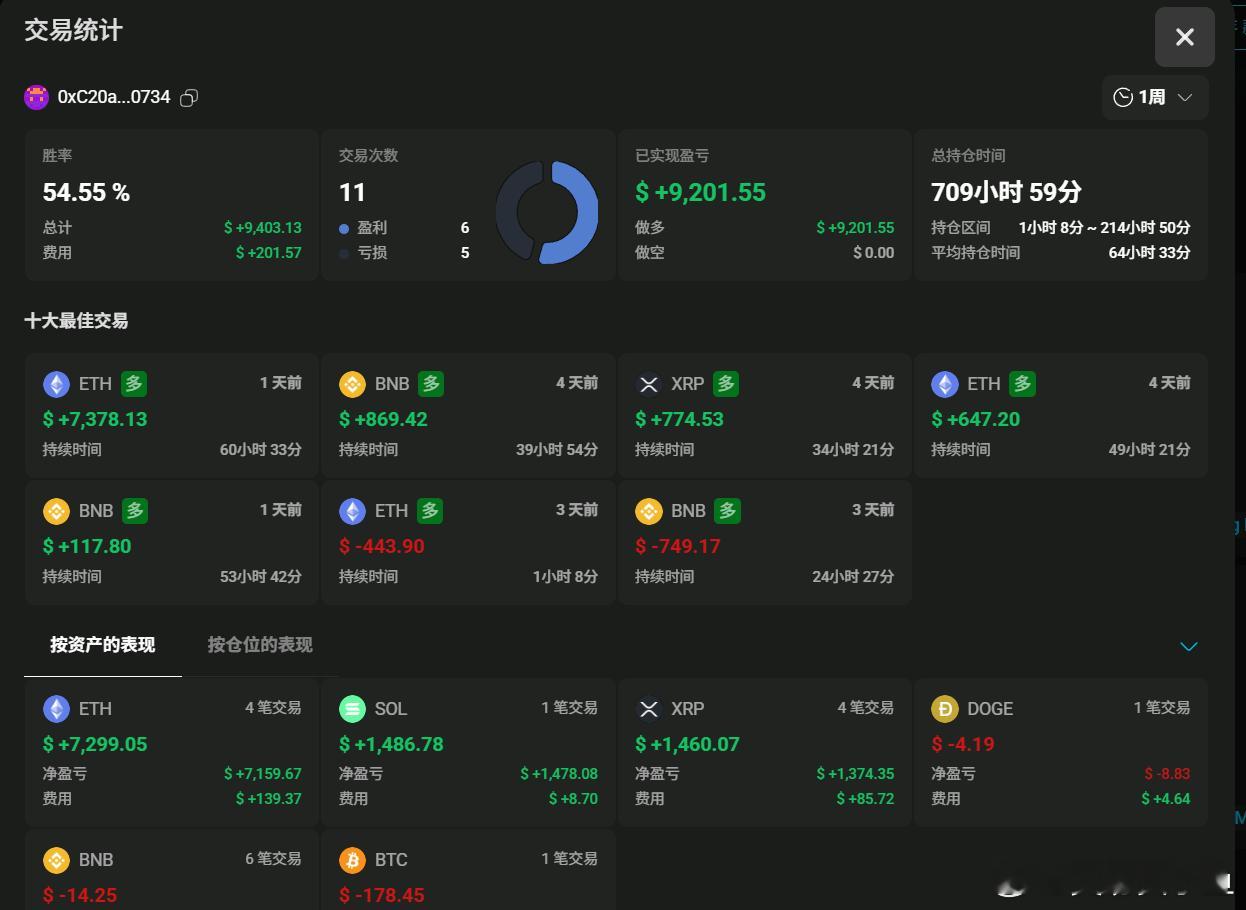Click the SOL asset icon
Viewport: 1246px width, 910px height.
352,709
